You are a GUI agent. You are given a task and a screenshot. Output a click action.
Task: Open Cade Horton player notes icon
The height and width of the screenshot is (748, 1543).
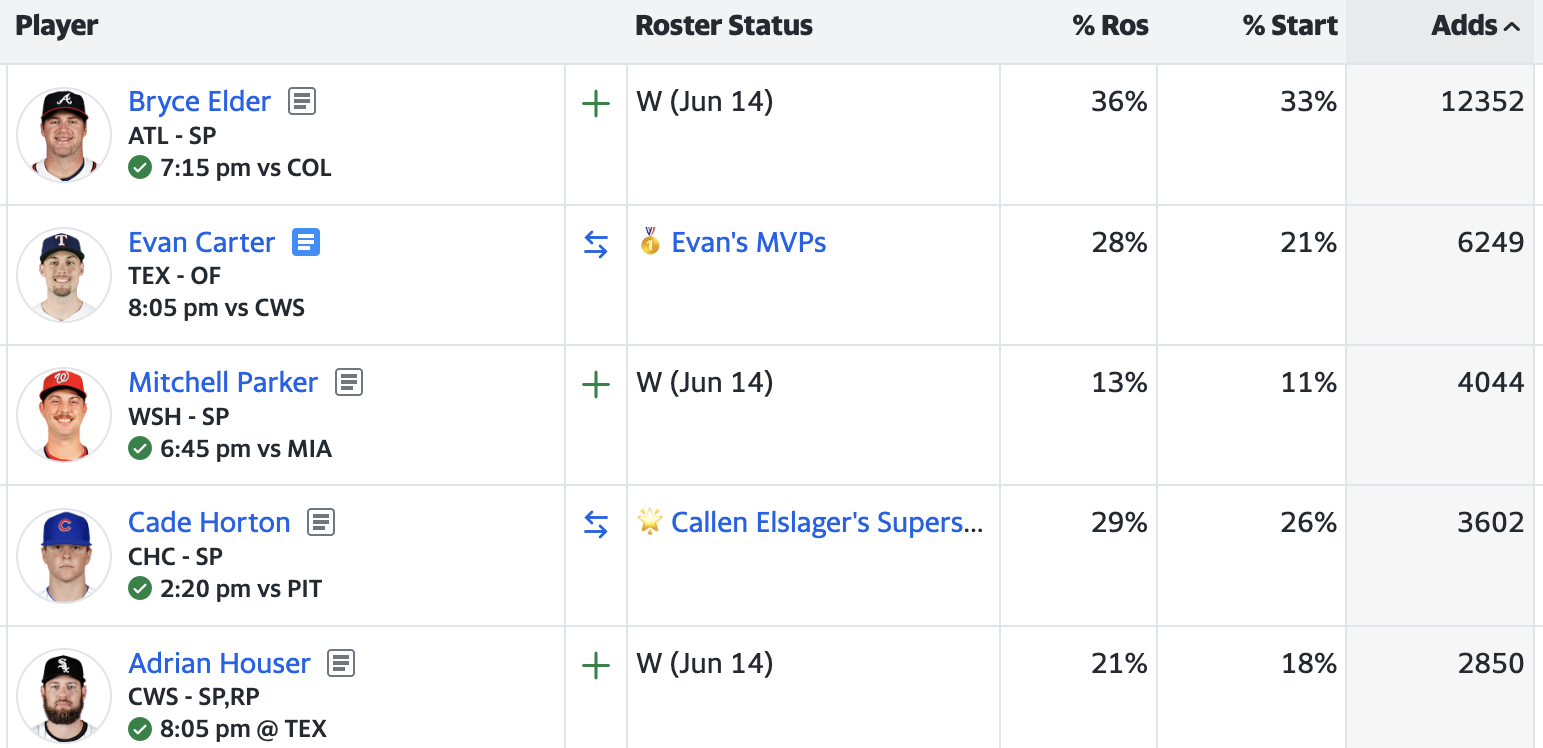[x=321, y=522]
